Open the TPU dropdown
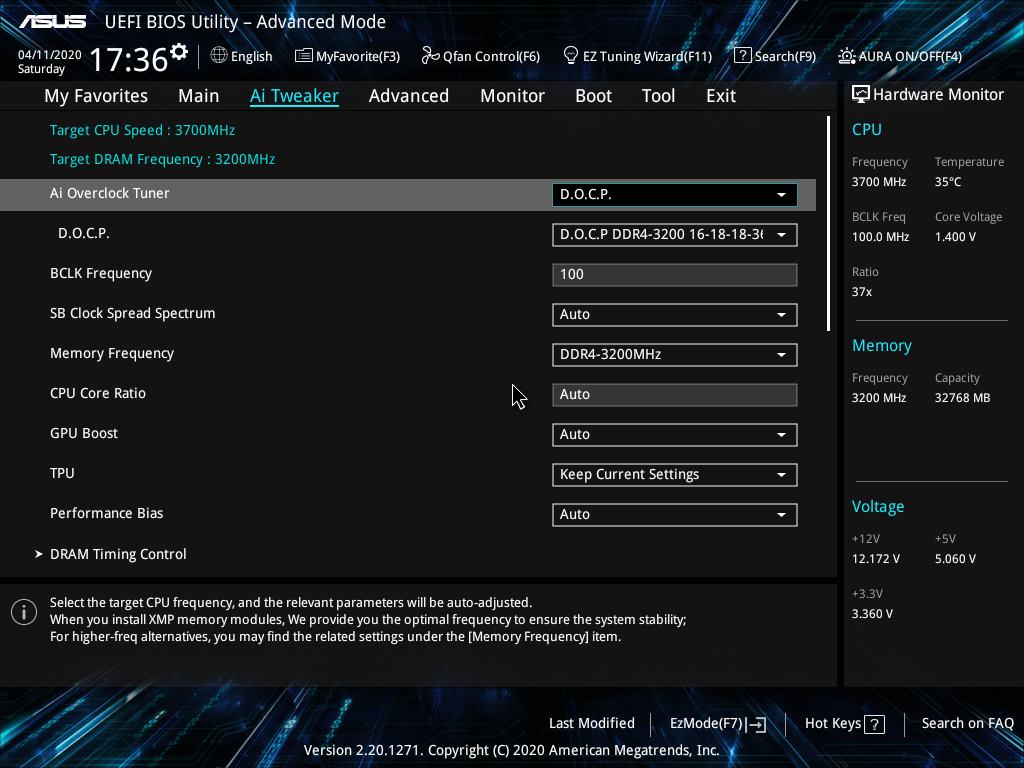Screen dimensions: 1024x768 pyautogui.click(x=675, y=475)
